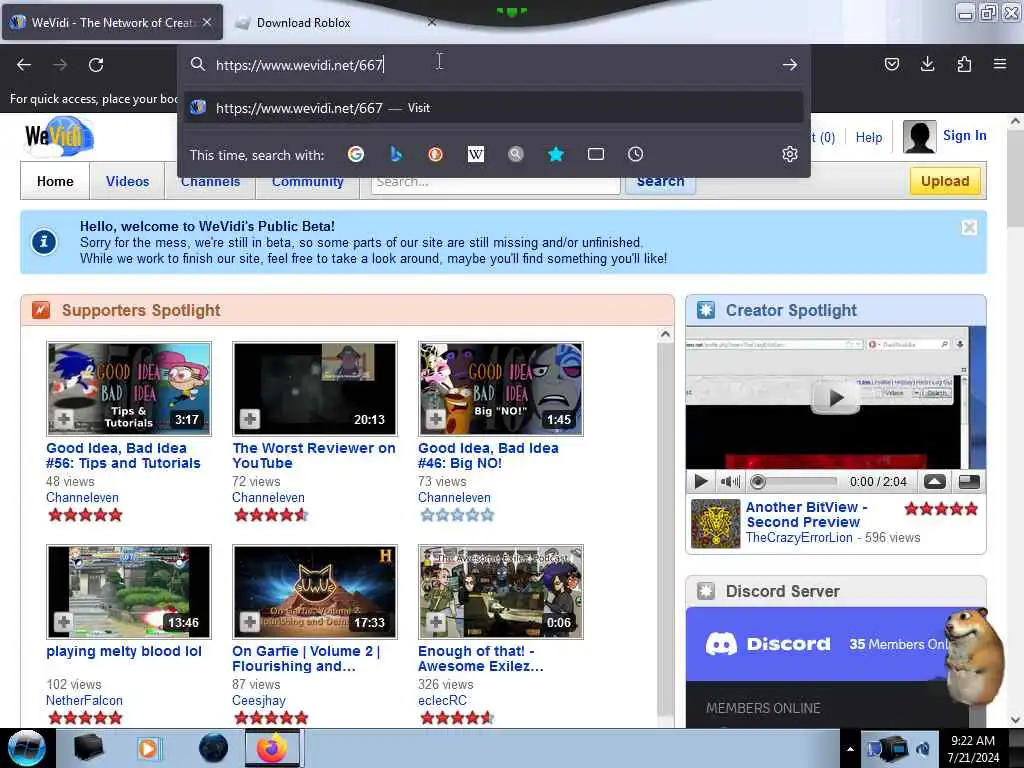Open Pocket save icon in toolbar
The width and height of the screenshot is (1024, 768).
click(891, 64)
